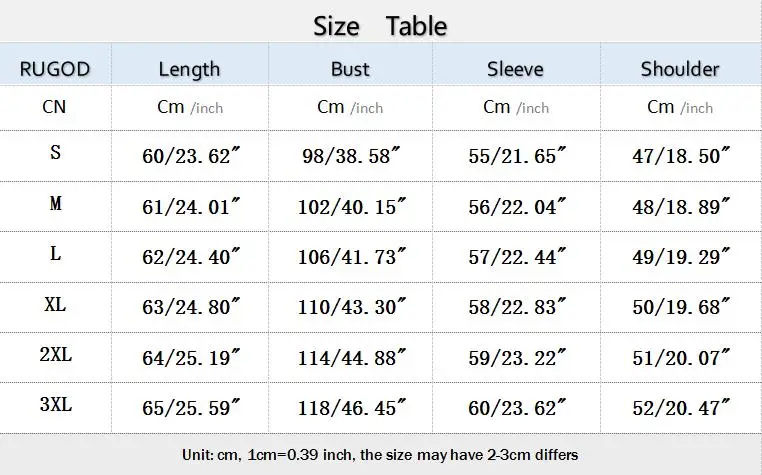Viewport: 762px width, 475px height.
Task: Click the 52/20.47 shoulder cell
Action: point(680,408)
